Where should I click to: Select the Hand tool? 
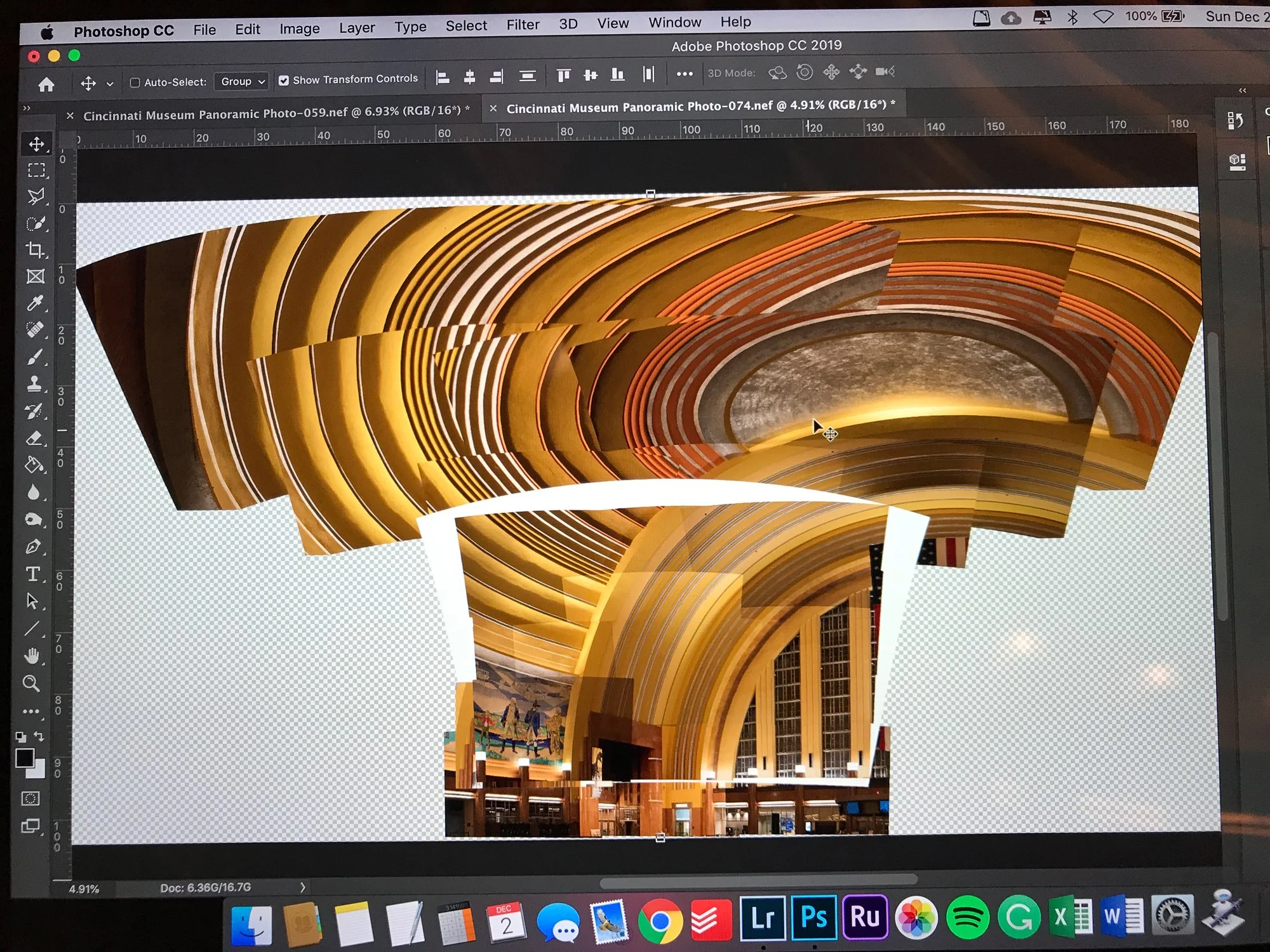(32, 656)
